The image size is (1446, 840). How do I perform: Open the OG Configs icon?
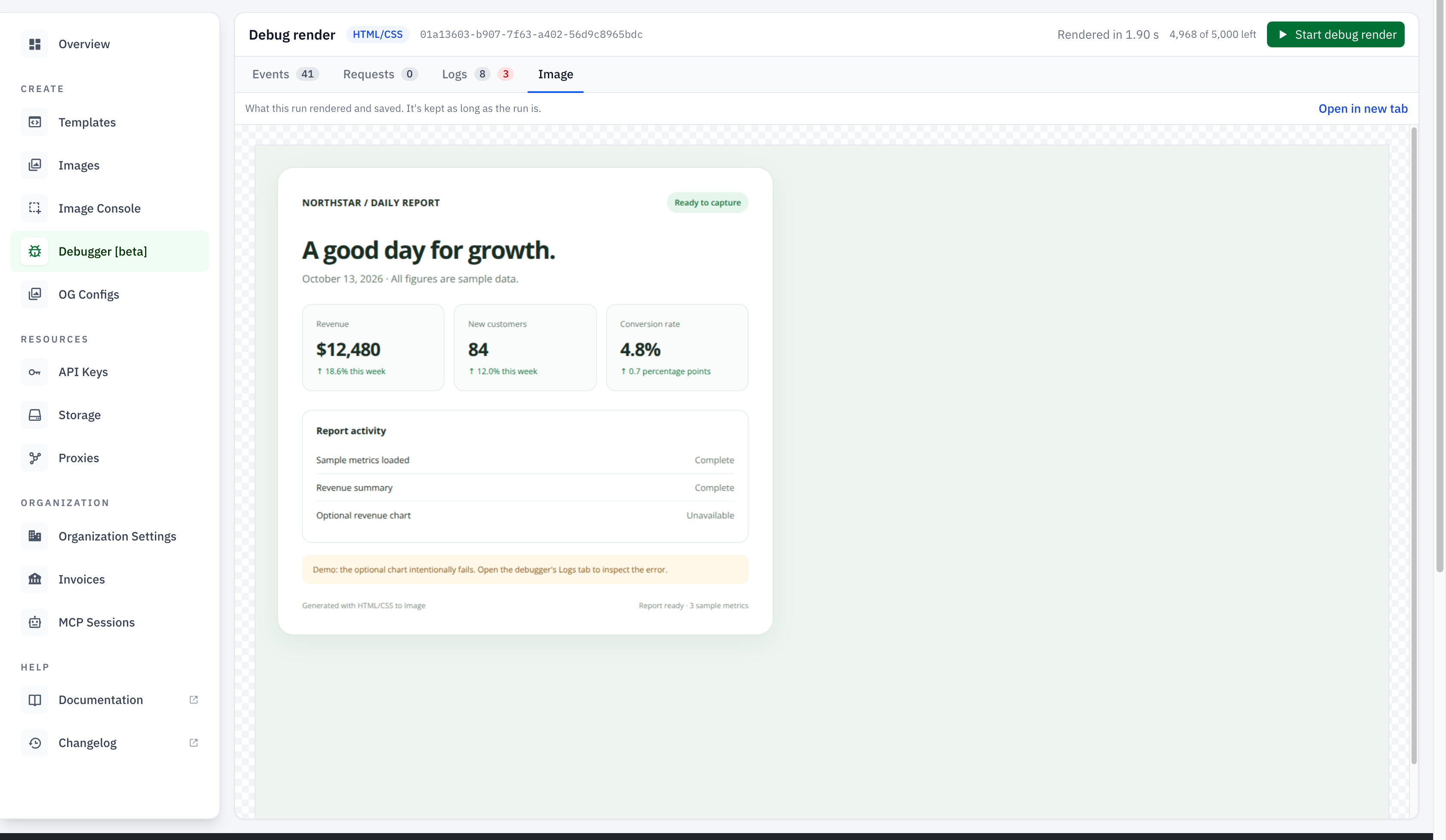click(34, 294)
